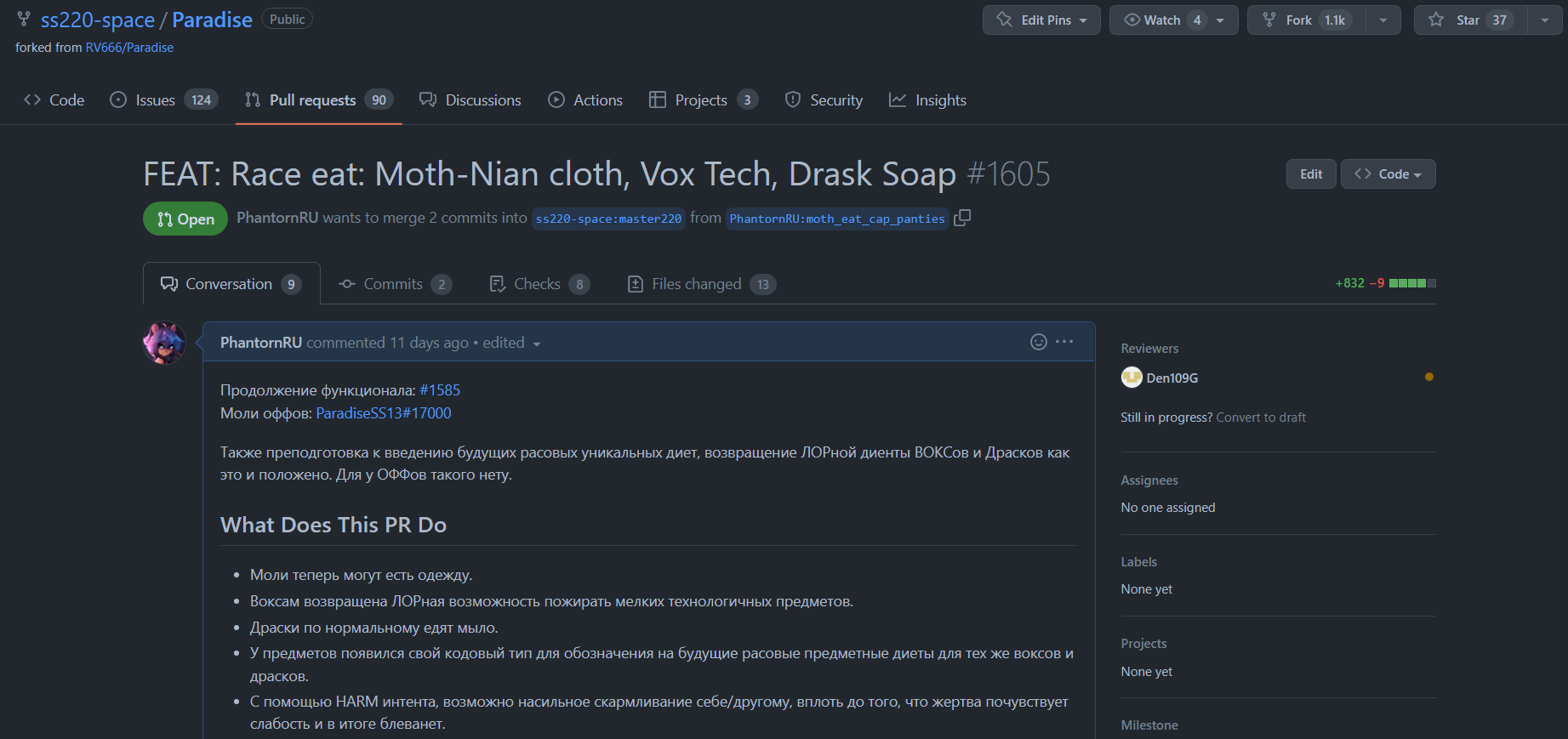Screen dimensions: 1568x739
Task: Switch to the Code tab
Action: tap(54, 100)
